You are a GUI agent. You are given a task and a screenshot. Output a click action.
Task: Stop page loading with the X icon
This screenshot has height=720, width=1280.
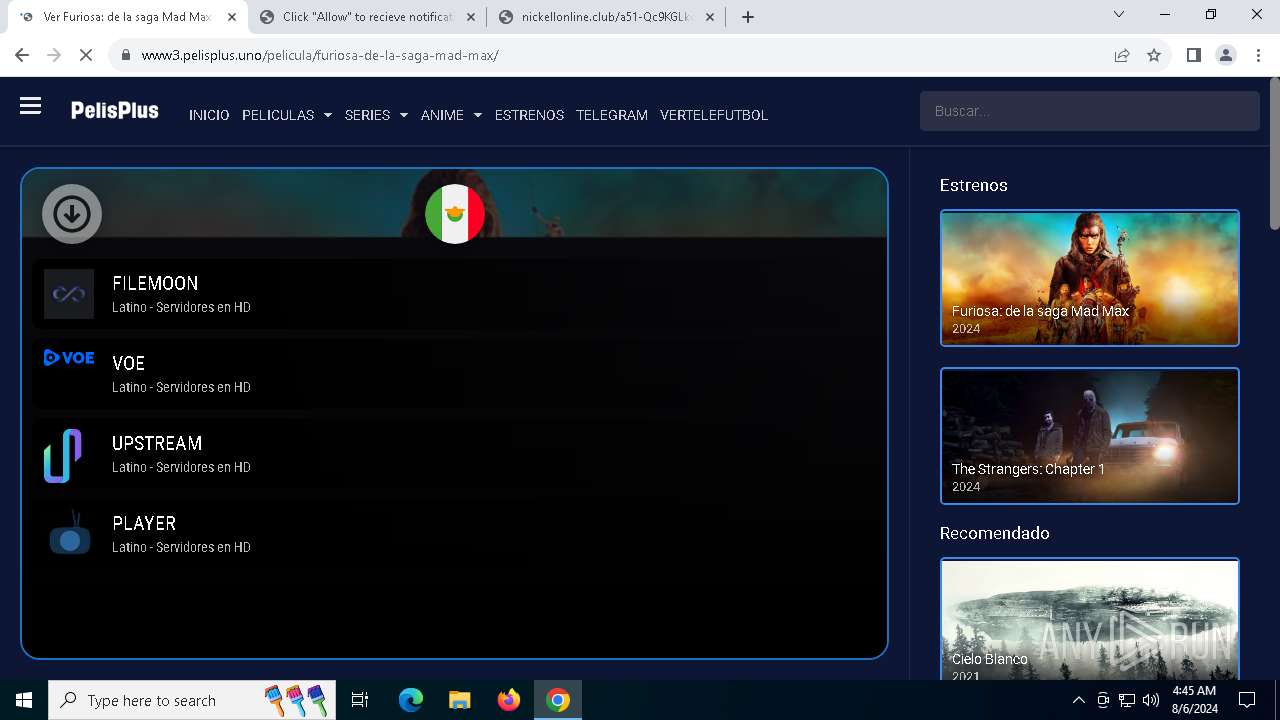click(x=86, y=55)
